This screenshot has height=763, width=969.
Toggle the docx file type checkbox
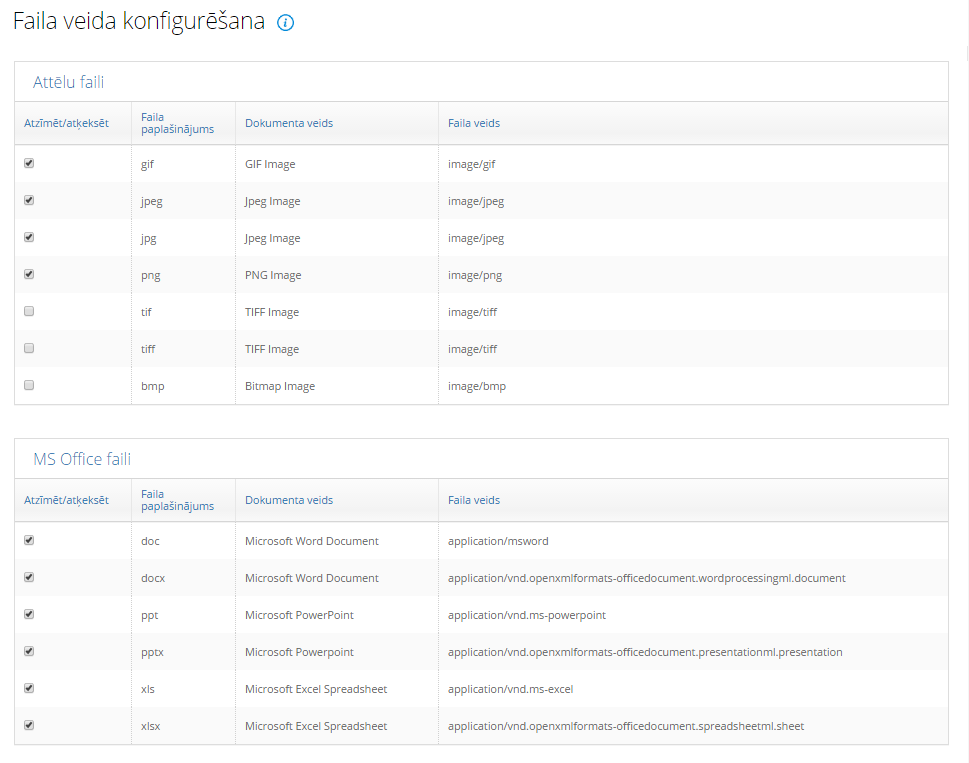(29, 577)
